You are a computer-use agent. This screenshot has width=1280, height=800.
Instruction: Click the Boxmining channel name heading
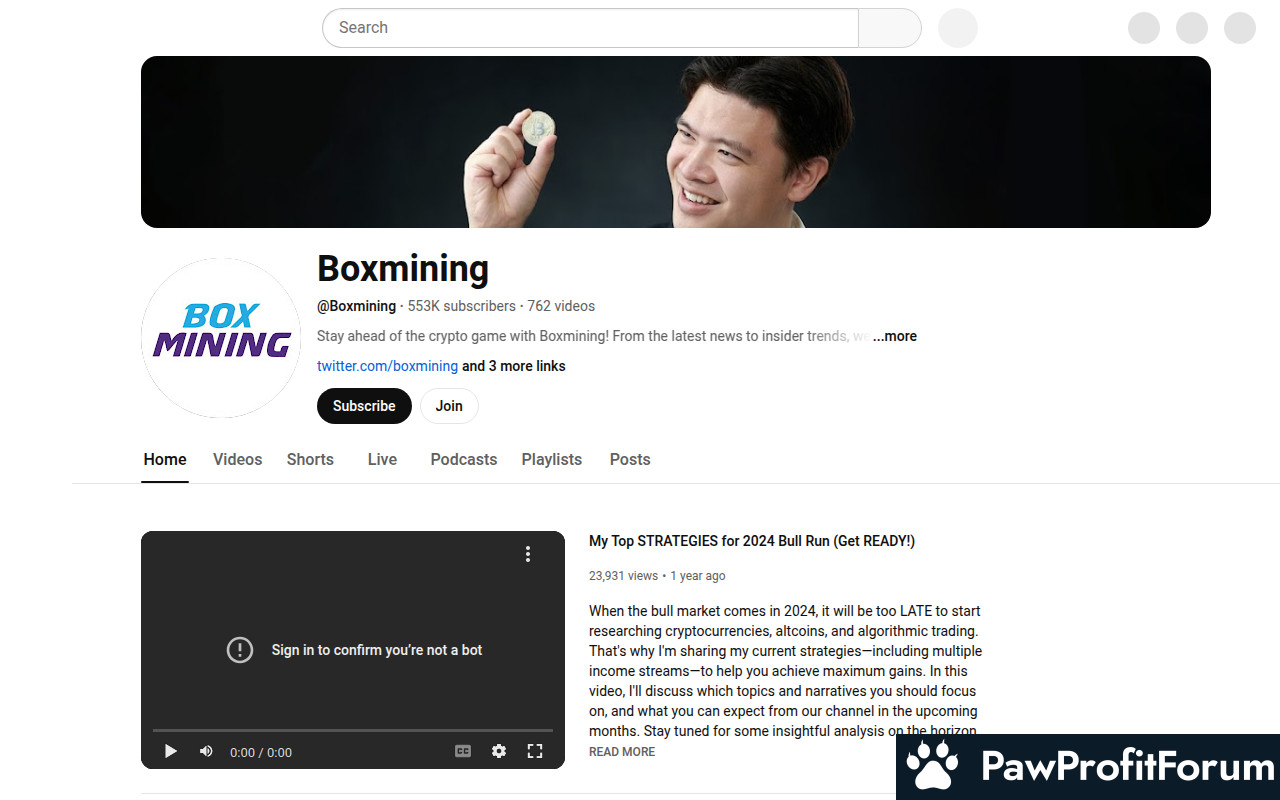[403, 268]
